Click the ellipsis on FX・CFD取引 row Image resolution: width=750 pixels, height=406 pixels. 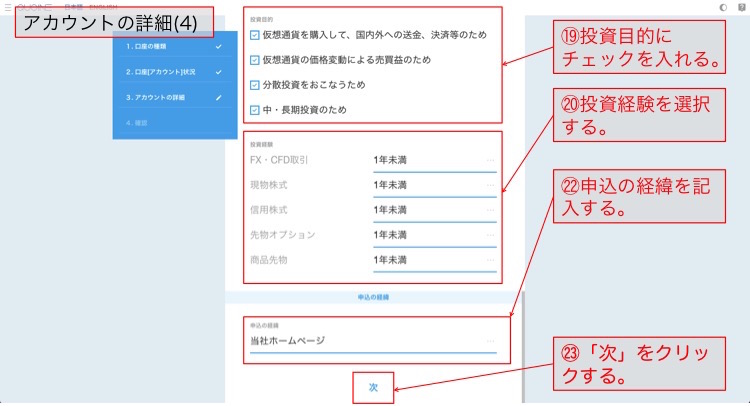coord(490,160)
